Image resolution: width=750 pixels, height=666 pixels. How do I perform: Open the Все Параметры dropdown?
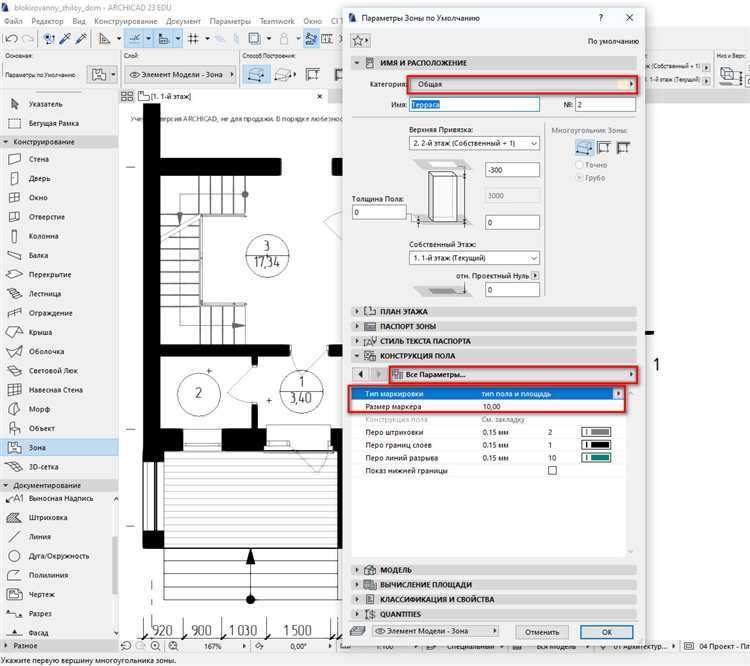click(513, 375)
